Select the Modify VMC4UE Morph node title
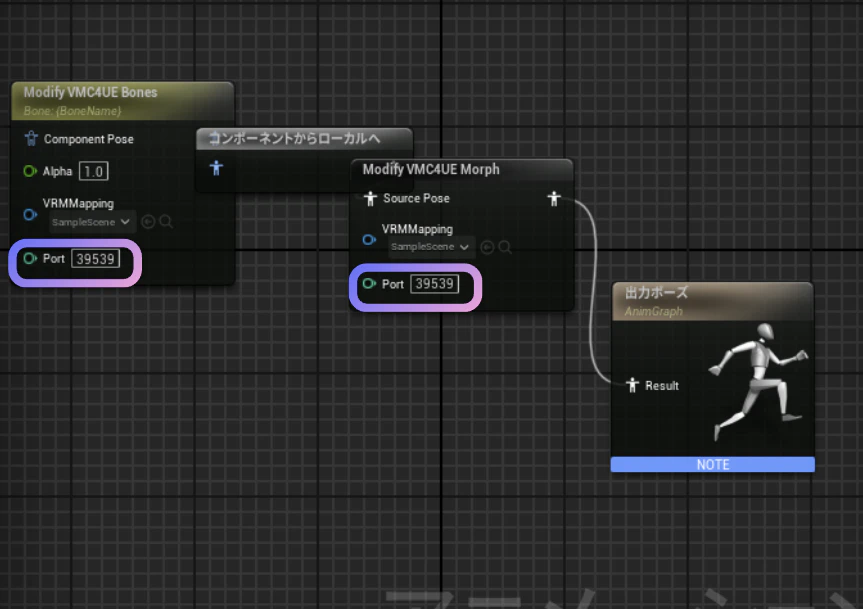The width and height of the screenshot is (863, 609). (x=431, y=169)
